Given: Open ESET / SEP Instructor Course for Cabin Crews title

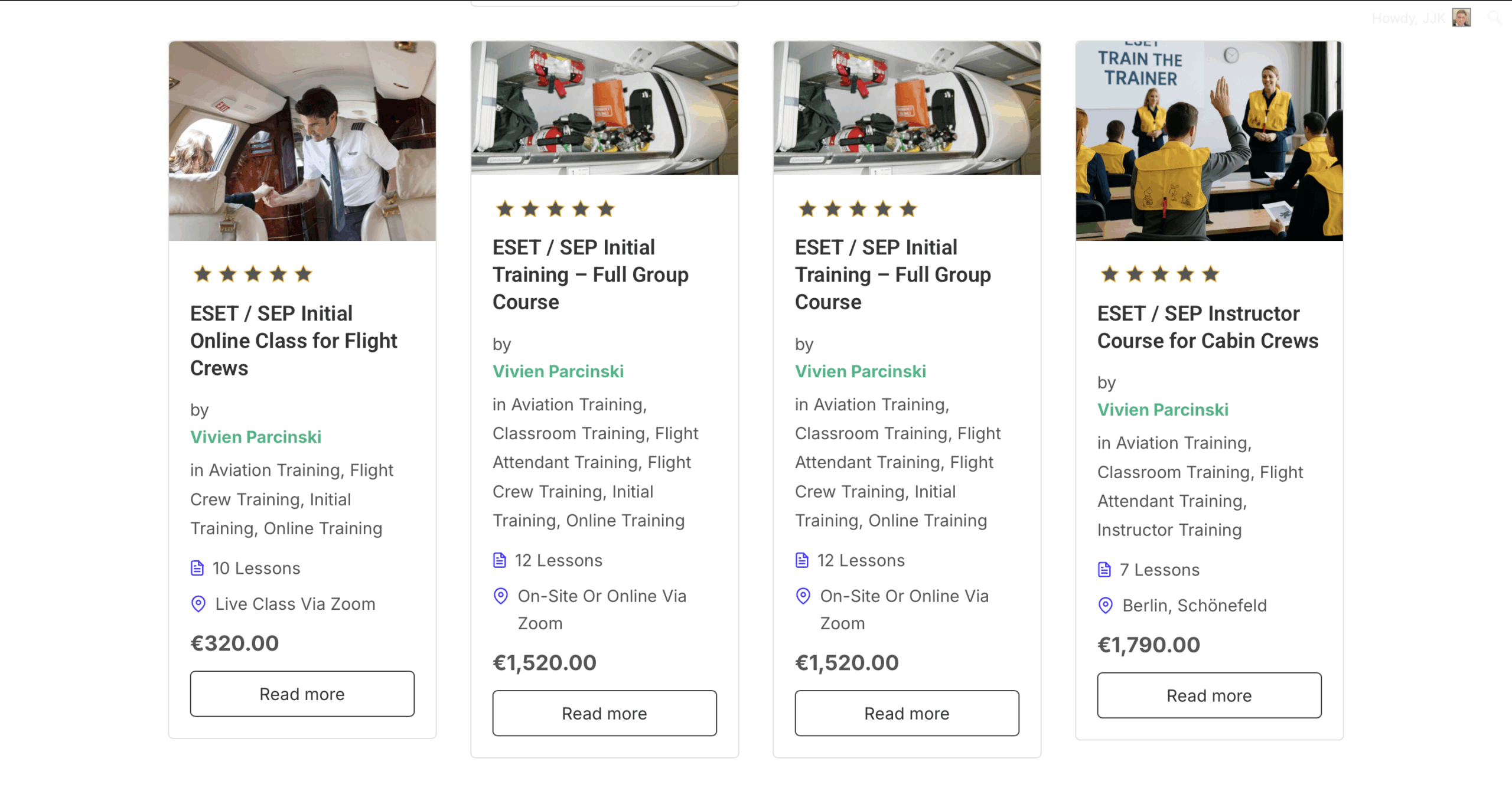Looking at the screenshot, I should pyautogui.click(x=1208, y=327).
